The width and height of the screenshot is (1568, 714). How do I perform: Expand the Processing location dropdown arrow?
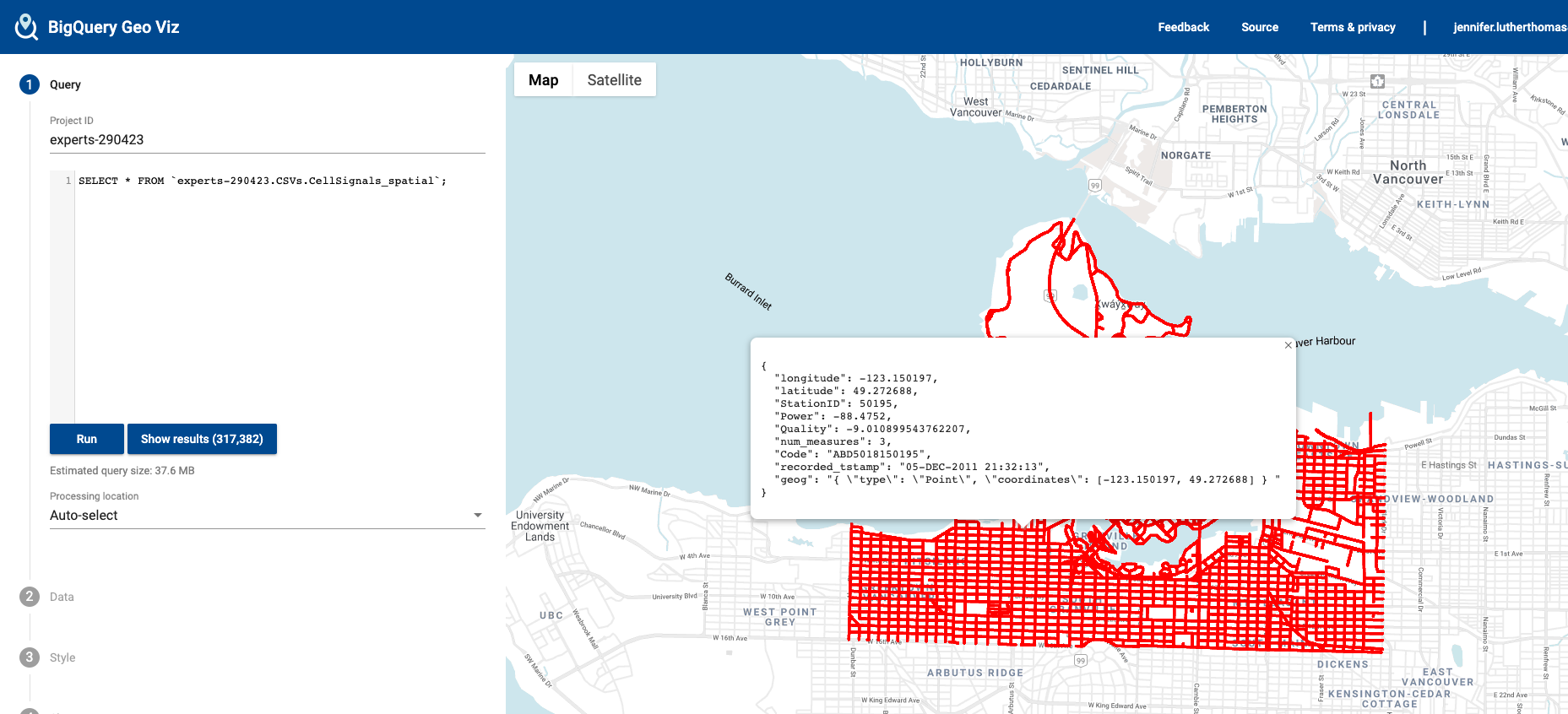(x=478, y=515)
